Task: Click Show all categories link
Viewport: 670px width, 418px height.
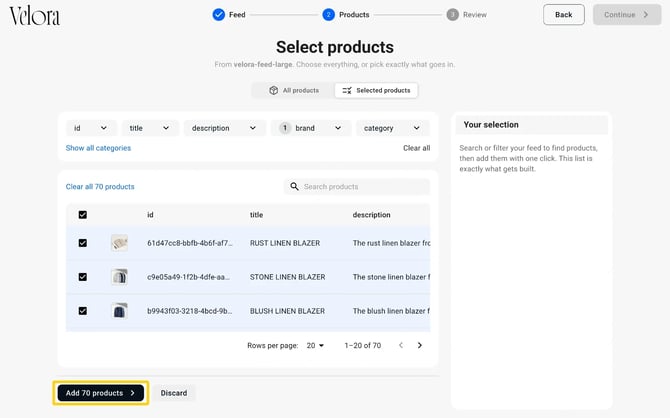Action: point(98,148)
